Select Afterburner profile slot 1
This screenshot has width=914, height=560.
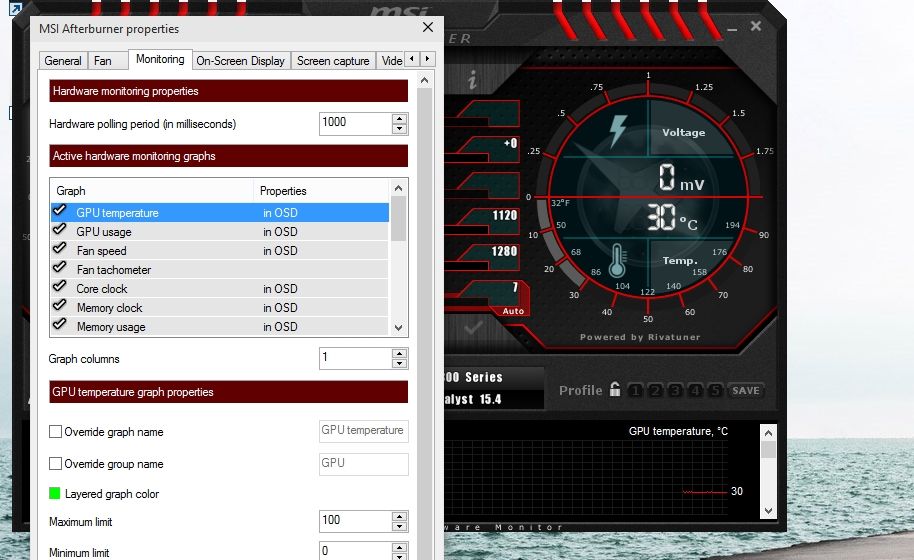pyautogui.click(x=636, y=390)
